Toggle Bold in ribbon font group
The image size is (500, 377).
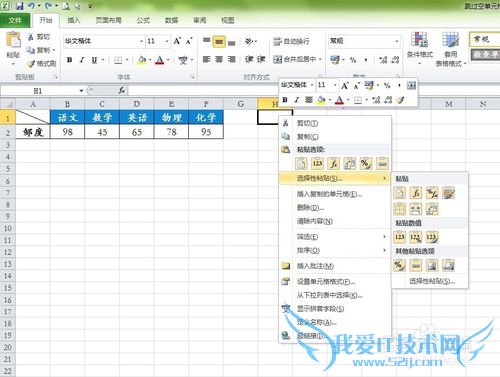tap(69, 60)
